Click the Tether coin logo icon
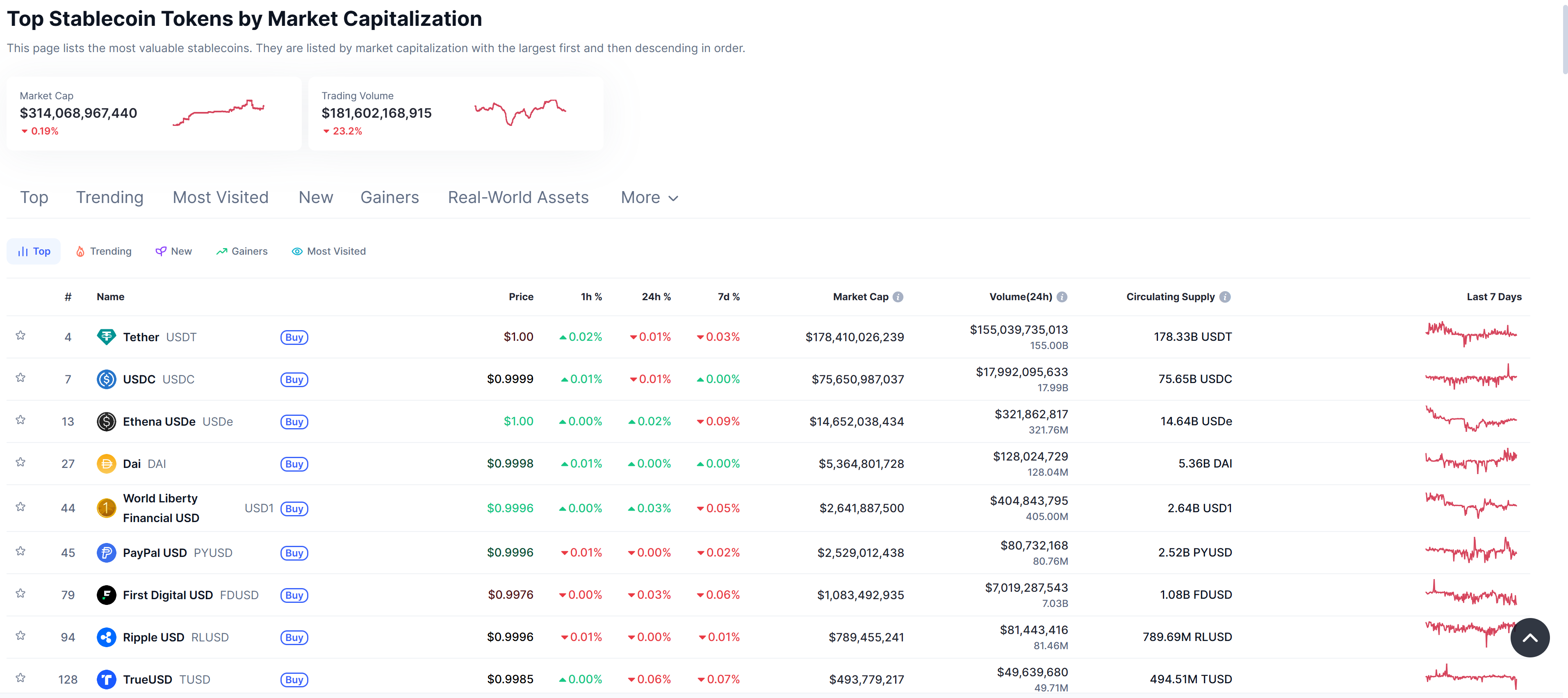 [106, 337]
